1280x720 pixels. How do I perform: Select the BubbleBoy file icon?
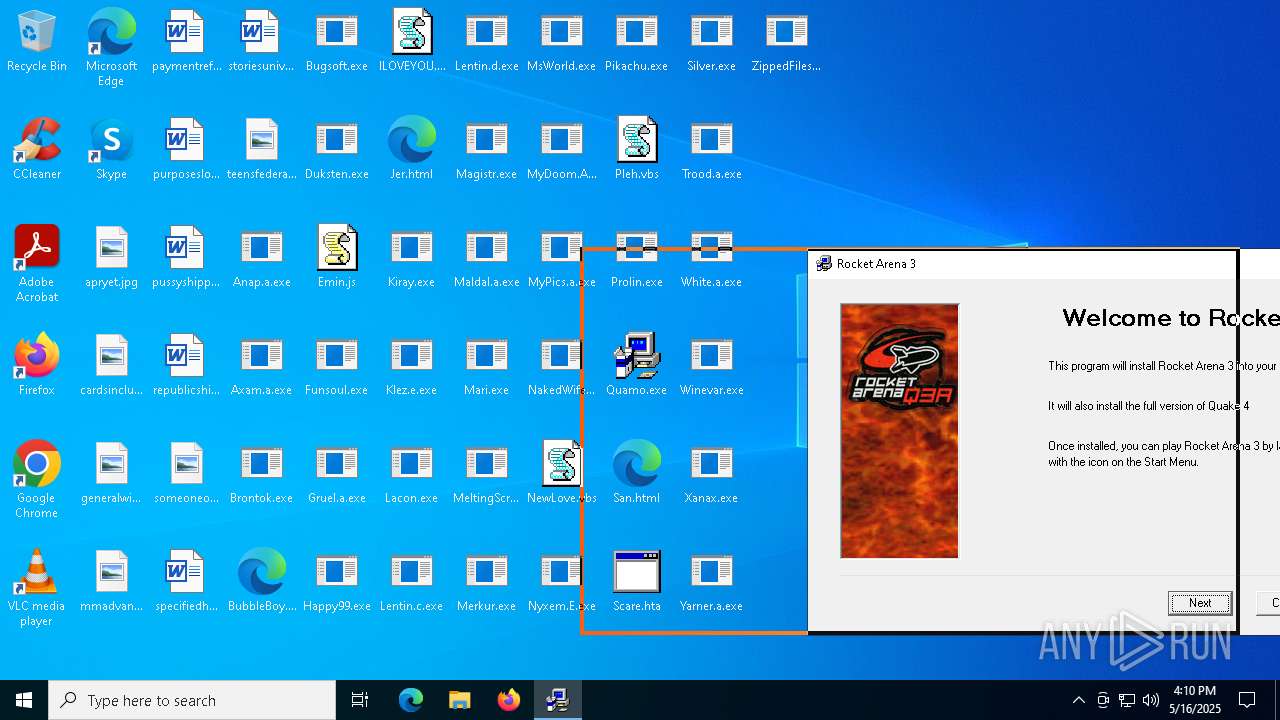click(x=262, y=582)
